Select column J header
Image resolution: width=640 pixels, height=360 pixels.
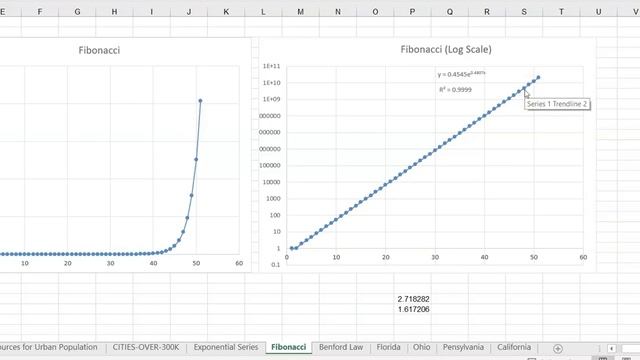[x=189, y=12]
